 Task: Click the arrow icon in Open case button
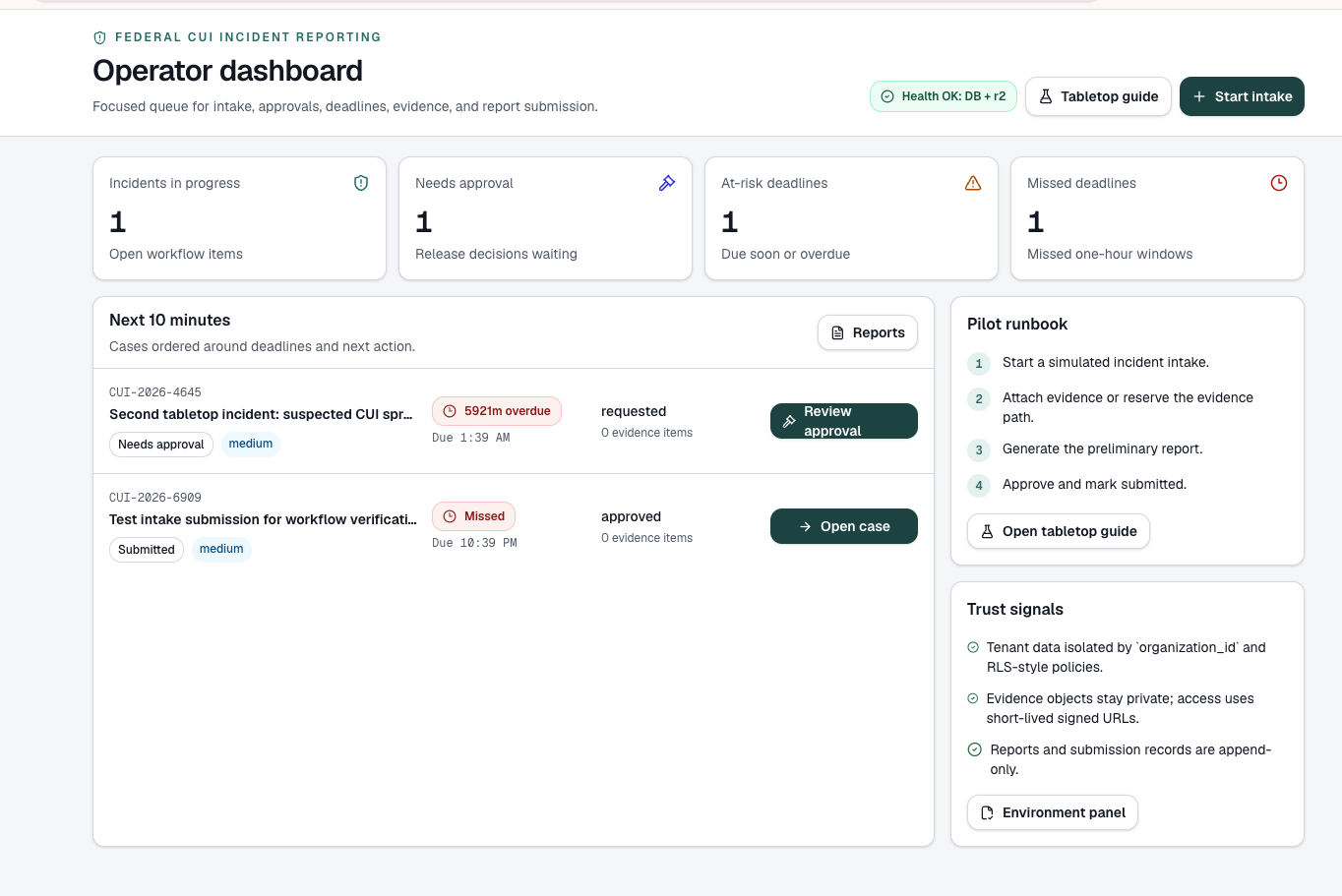[x=806, y=526]
